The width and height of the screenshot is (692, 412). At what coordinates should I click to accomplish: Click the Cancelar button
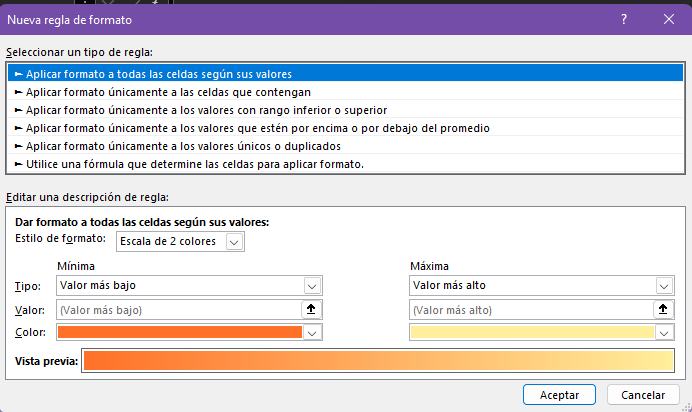coord(643,395)
